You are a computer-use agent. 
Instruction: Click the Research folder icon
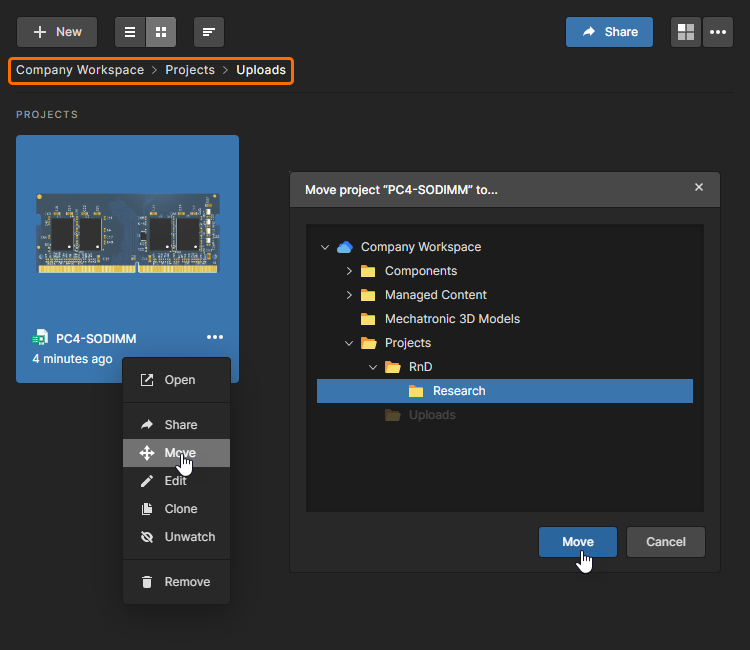tap(416, 391)
